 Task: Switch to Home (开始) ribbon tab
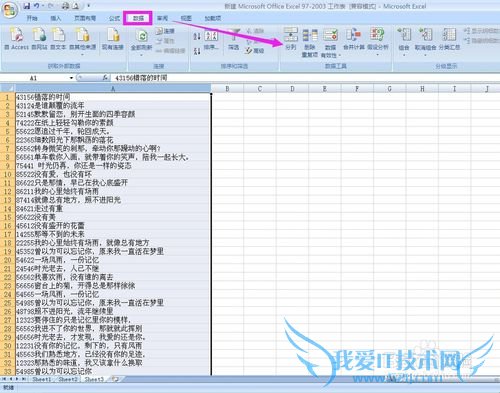pyautogui.click(x=32, y=18)
